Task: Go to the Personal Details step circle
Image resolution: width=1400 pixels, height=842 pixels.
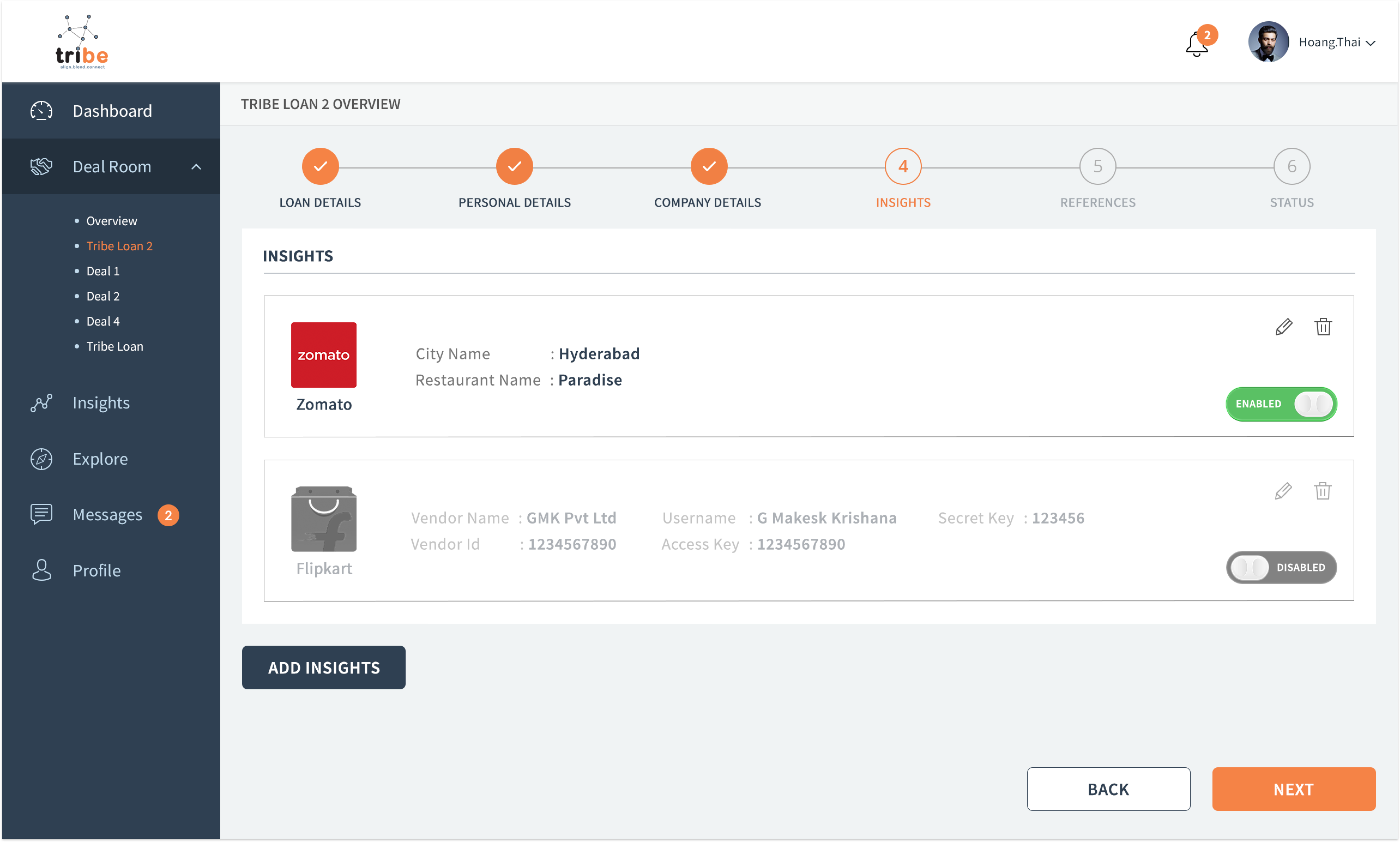Action: 514,166
